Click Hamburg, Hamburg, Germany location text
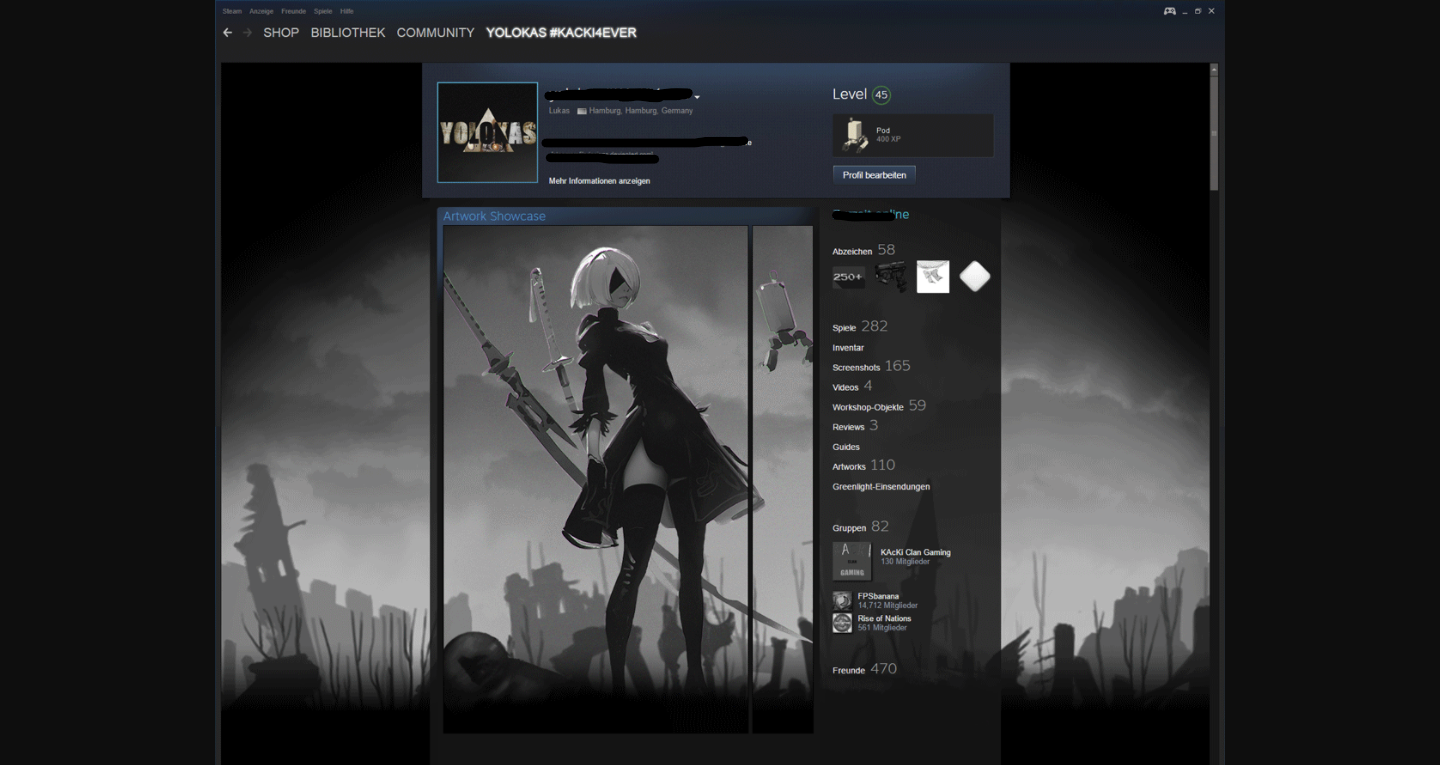This screenshot has width=1440, height=765. tap(641, 111)
